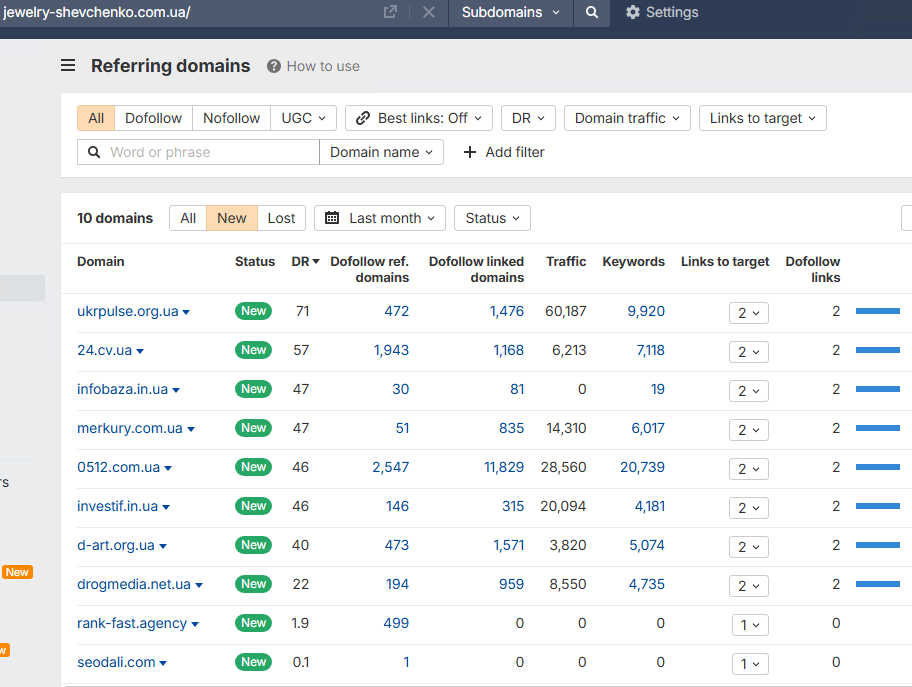Click the blue bar in ukrpulse.org.ua row

click(x=878, y=311)
